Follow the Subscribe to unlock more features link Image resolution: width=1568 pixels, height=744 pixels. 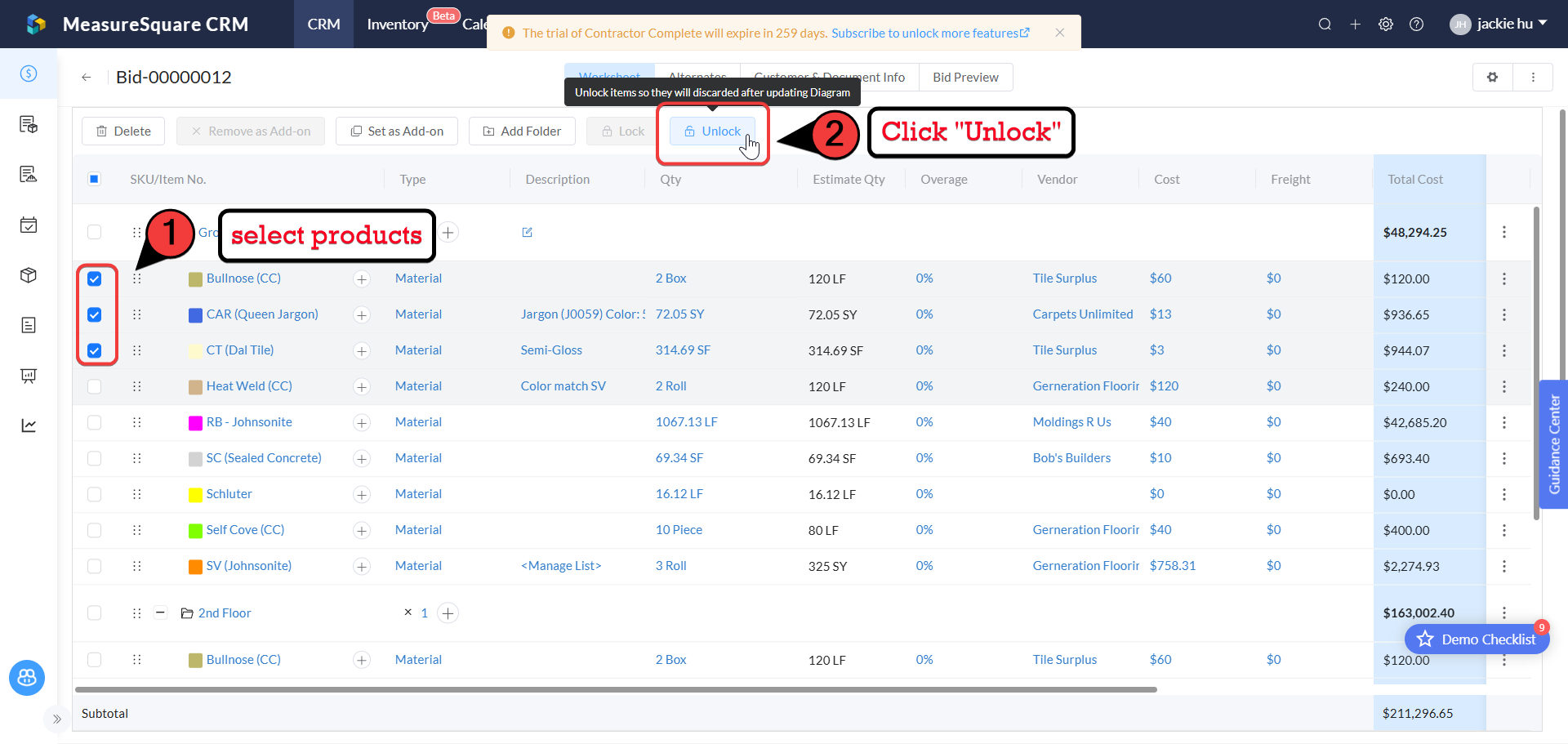930,33
